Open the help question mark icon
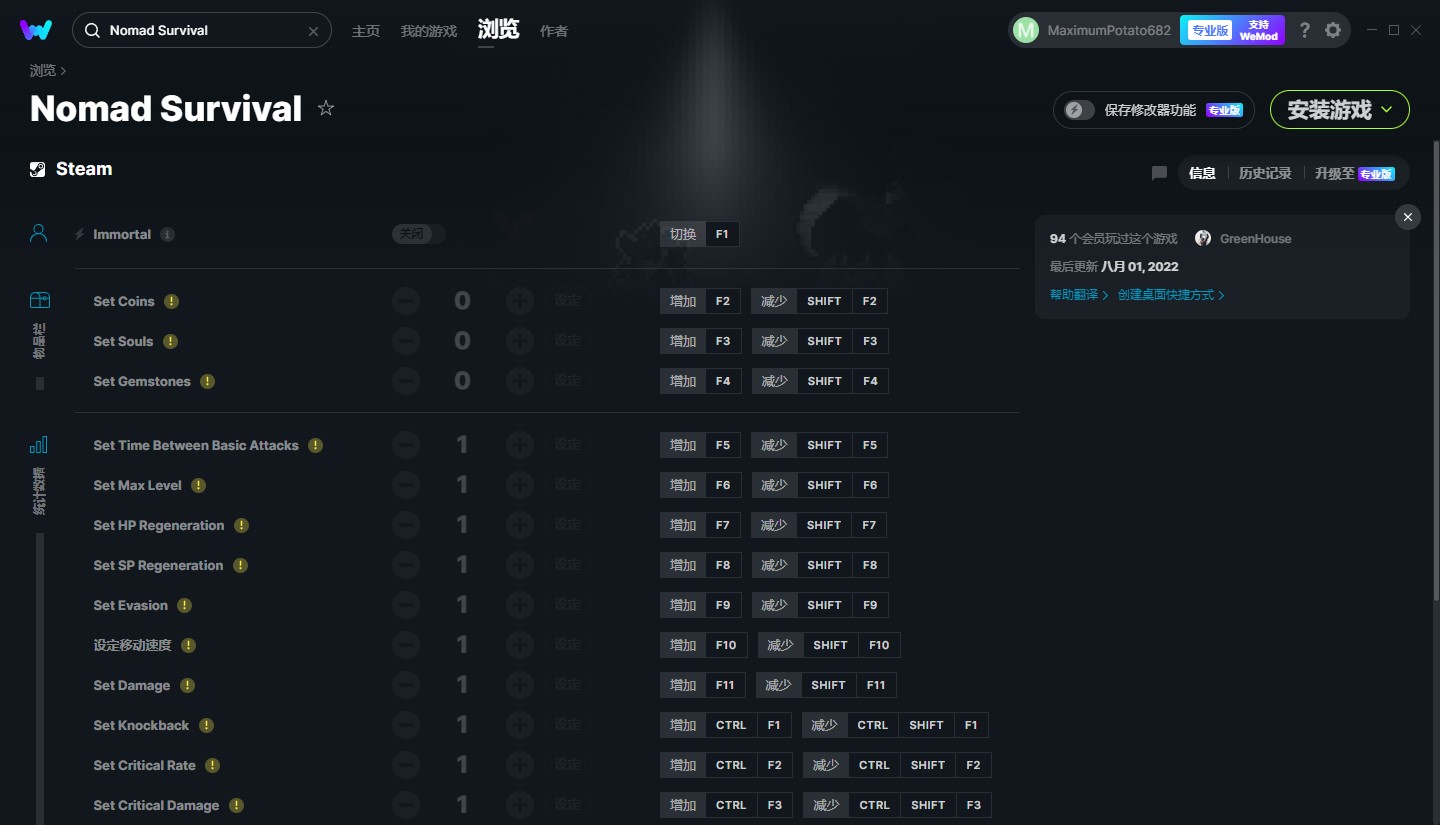Screen dimensions: 1440x825 click(1304, 30)
